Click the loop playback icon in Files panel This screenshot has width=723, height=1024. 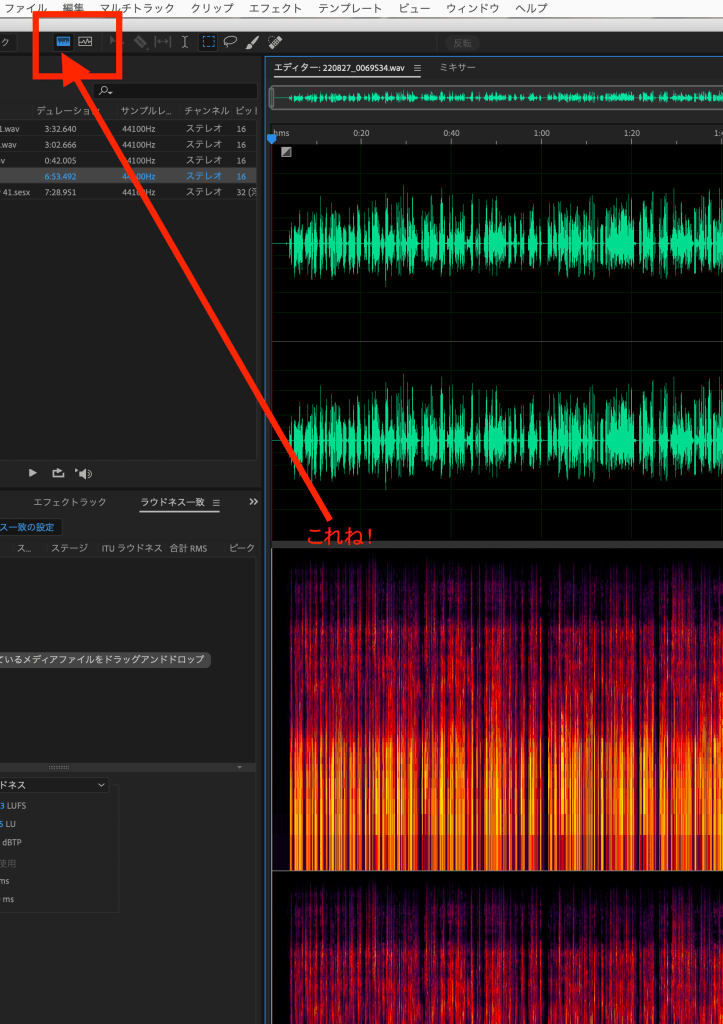[x=58, y=473]
